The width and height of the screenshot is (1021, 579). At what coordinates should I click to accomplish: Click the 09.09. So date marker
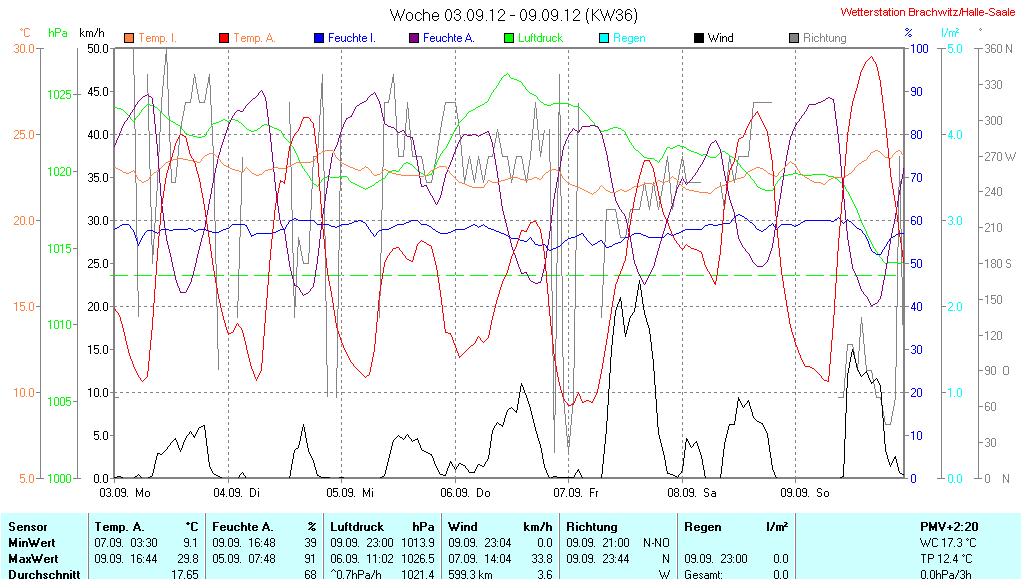click(x=808, y=492)
